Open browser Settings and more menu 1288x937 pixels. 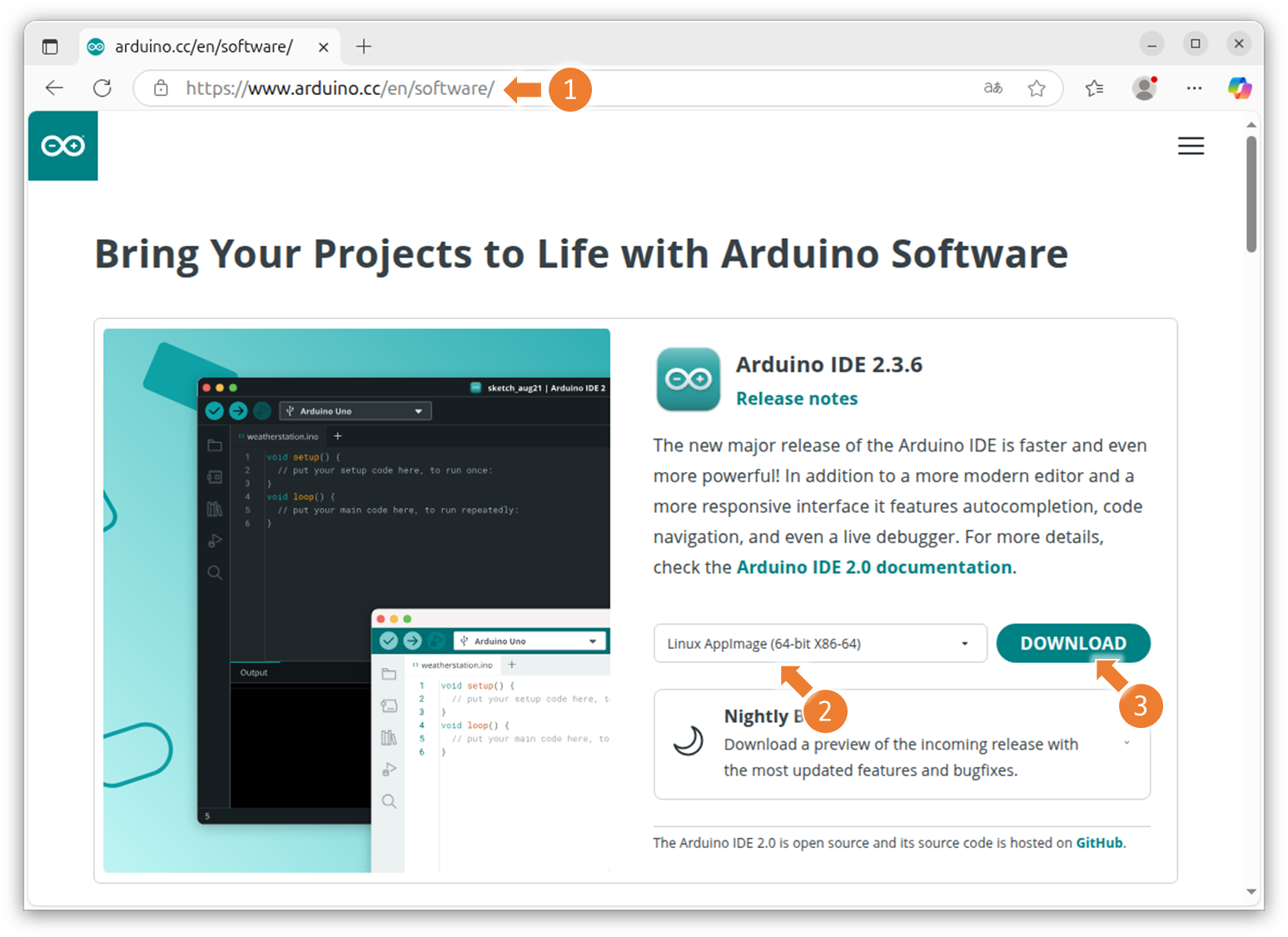click(x=1195, y=88)
